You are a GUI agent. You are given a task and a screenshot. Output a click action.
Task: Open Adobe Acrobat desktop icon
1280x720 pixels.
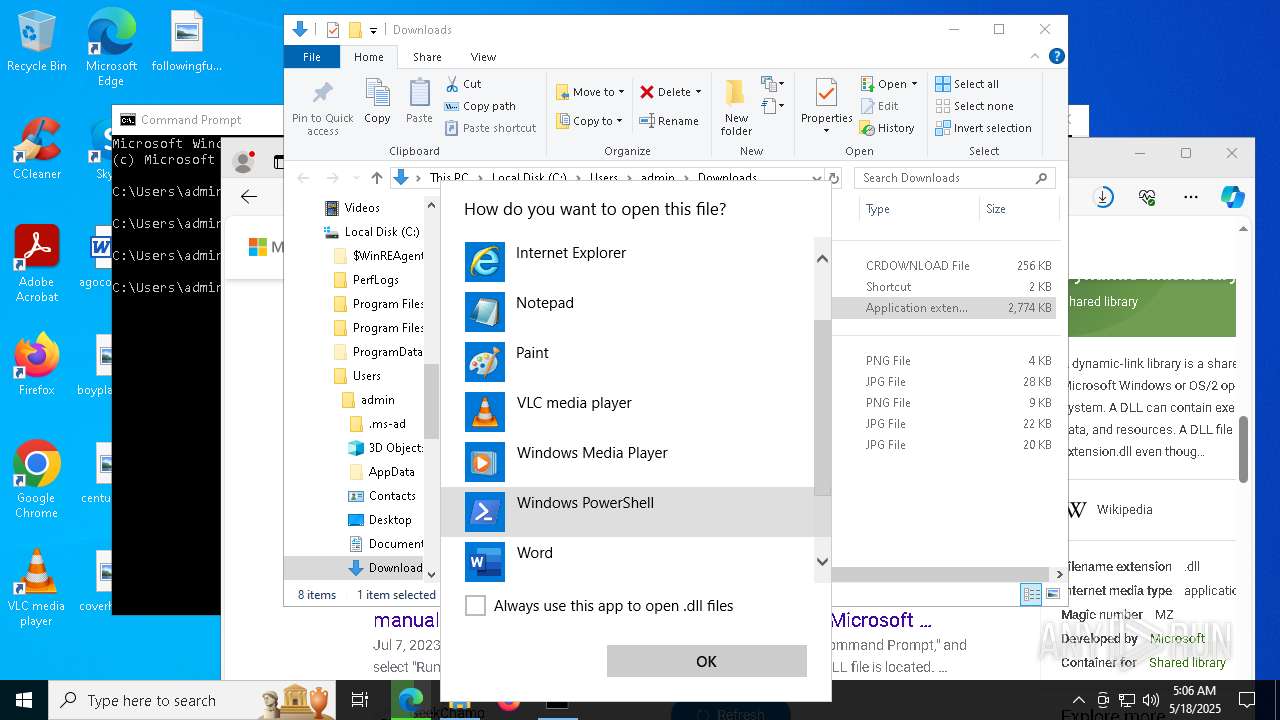click(x=37, y=264)
